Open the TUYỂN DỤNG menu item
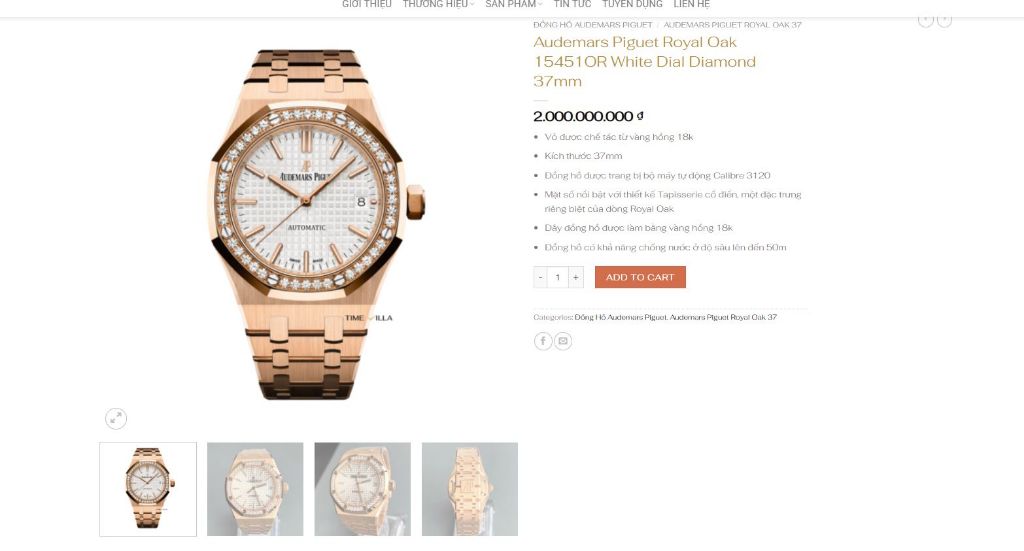 click(632, 4)
